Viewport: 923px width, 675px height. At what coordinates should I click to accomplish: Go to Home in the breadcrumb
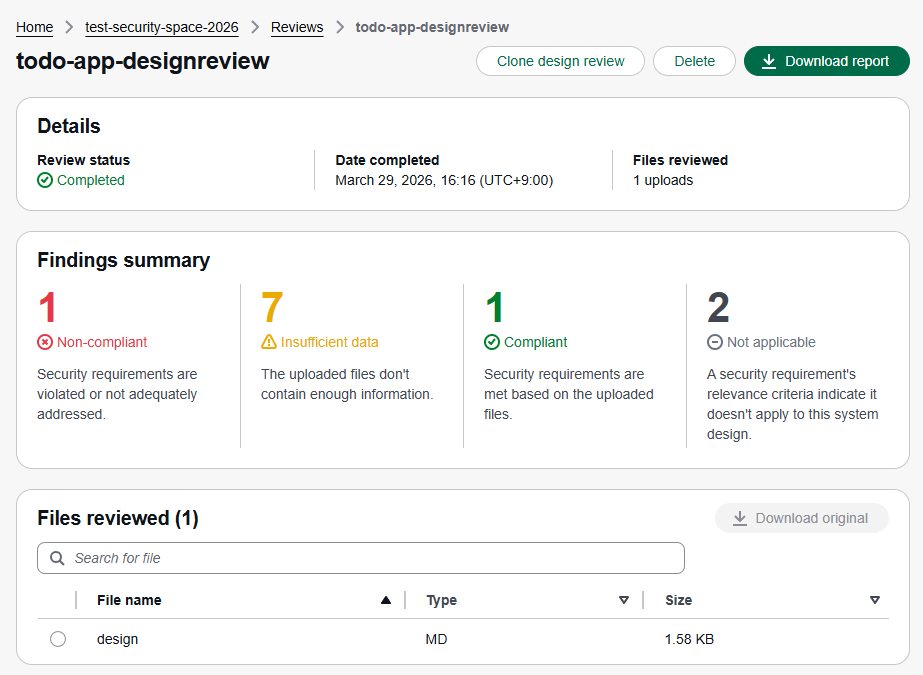tap(35, 27)
